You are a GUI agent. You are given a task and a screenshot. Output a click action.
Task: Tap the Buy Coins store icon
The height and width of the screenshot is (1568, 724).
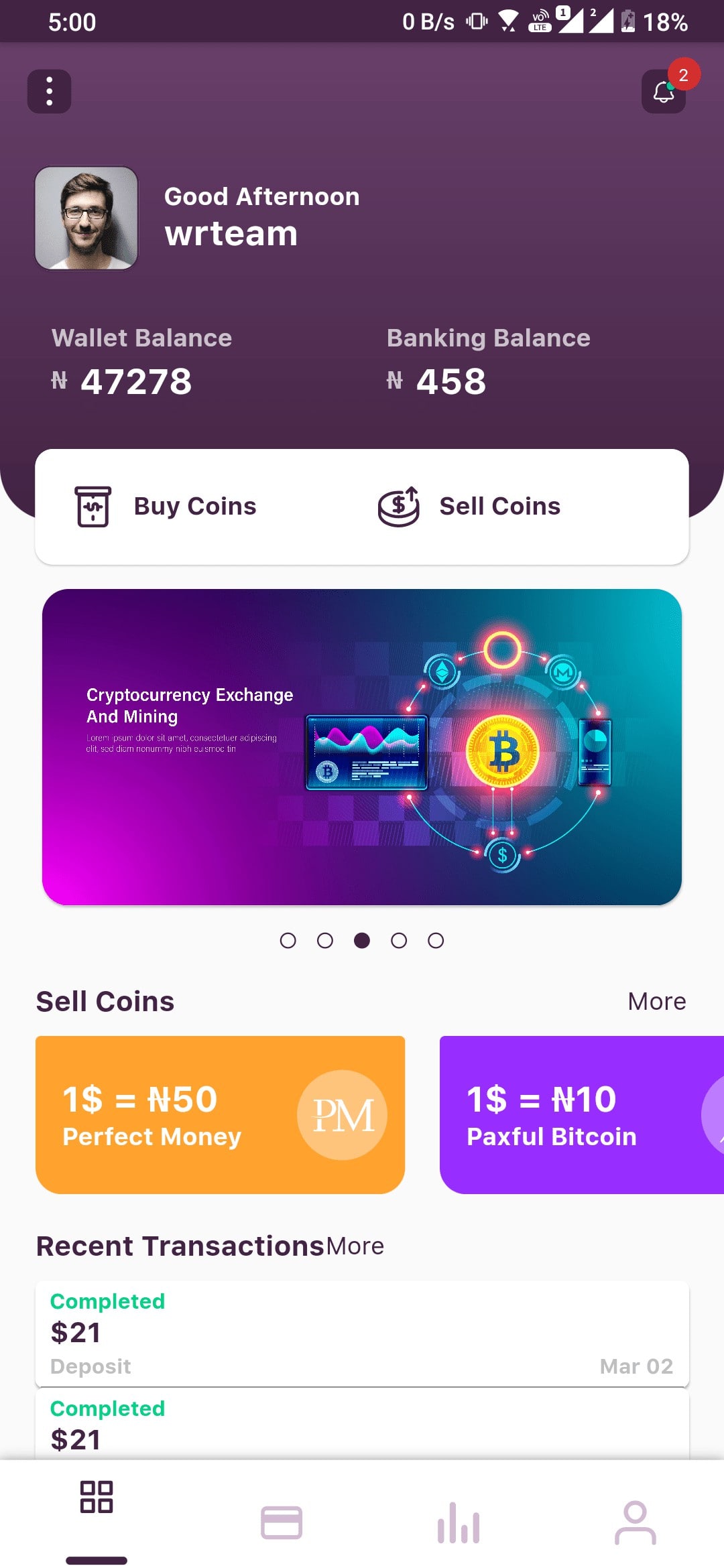(x=93, y=507)
